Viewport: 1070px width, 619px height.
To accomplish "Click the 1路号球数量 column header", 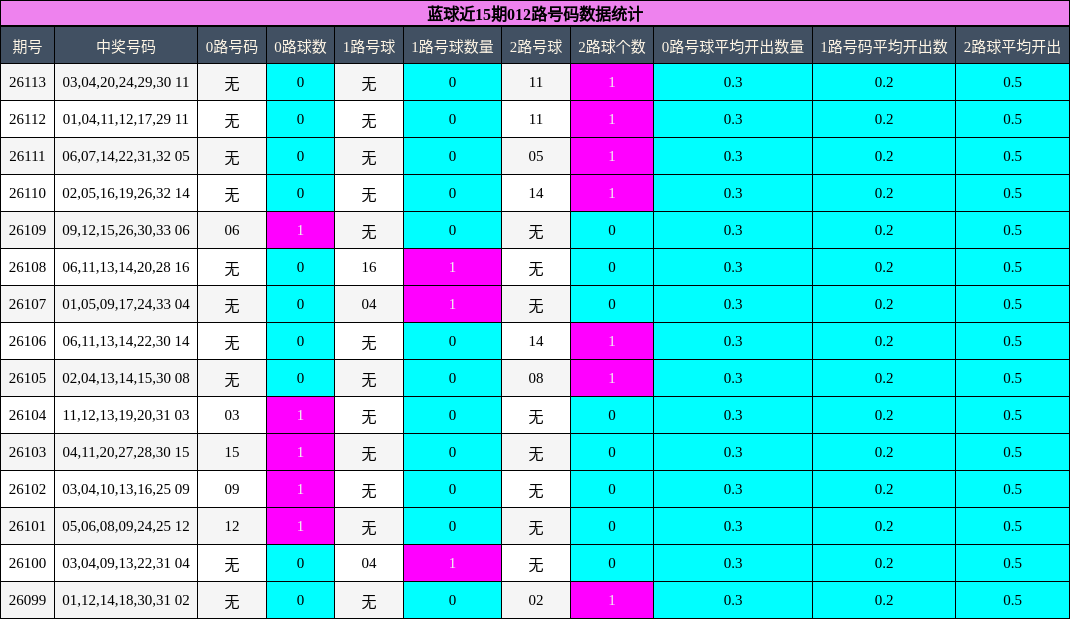I will tap(452, 46).
